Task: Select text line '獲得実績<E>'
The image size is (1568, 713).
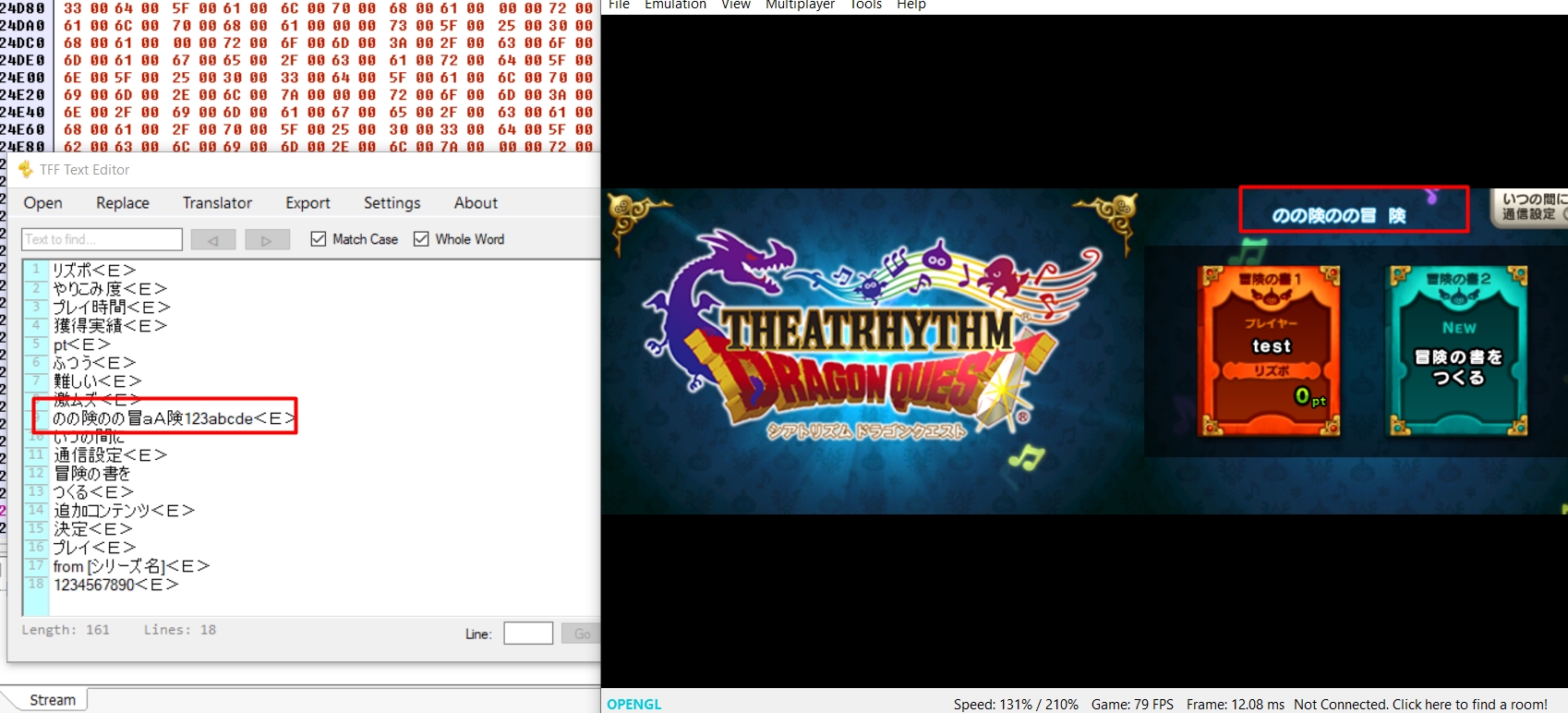Action: click(x=110, y=325)
